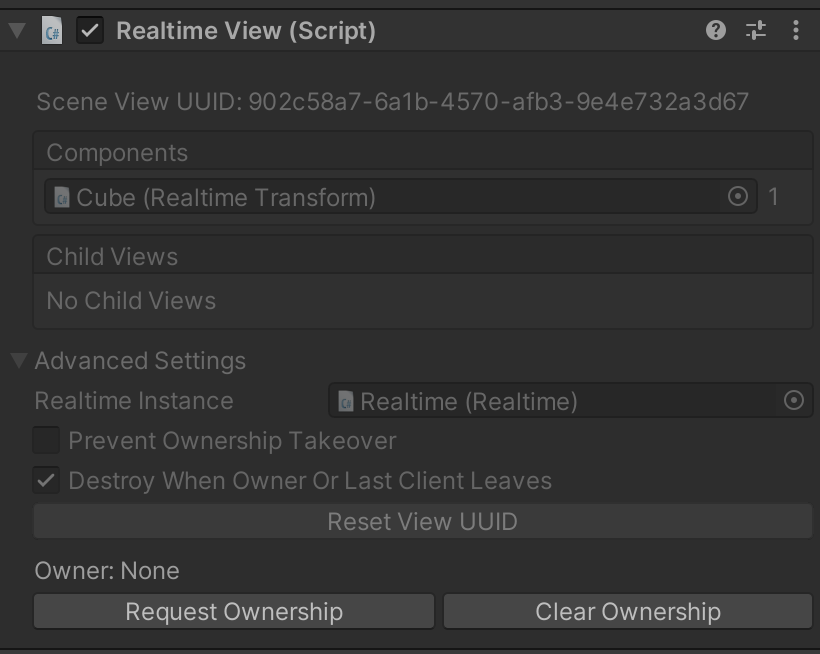
Task: Enable Prevent Ownership Takeover
Action: (46, 440)
